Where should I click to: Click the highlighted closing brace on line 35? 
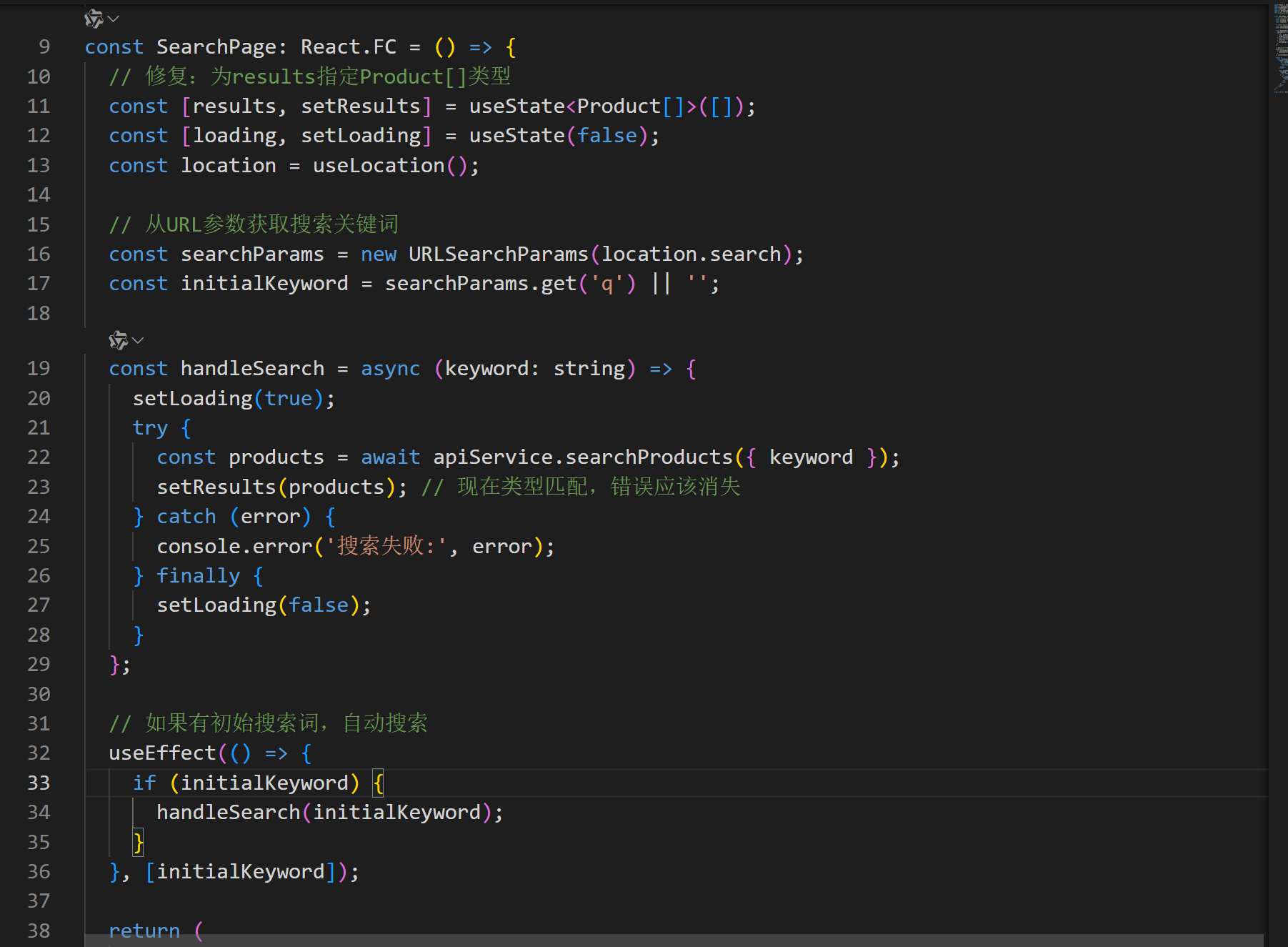tap(139, 843)
